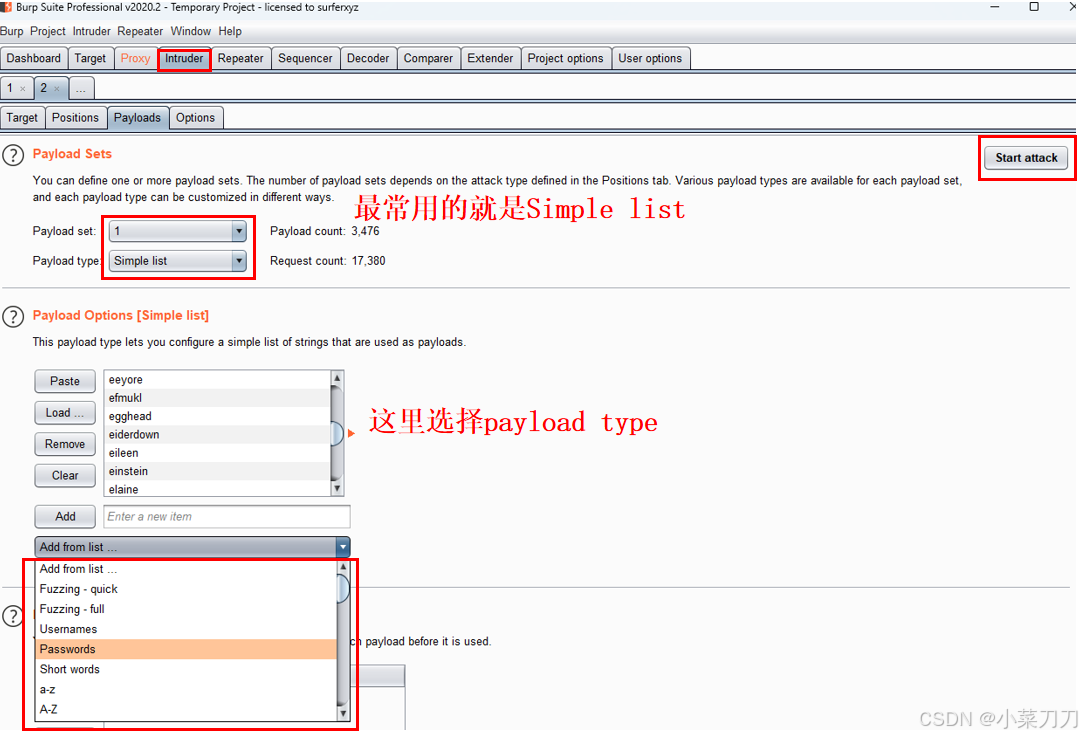Select 'Add from list ...' first option
The height and width of the screenshot is (736, 1083).
[186, 569]
